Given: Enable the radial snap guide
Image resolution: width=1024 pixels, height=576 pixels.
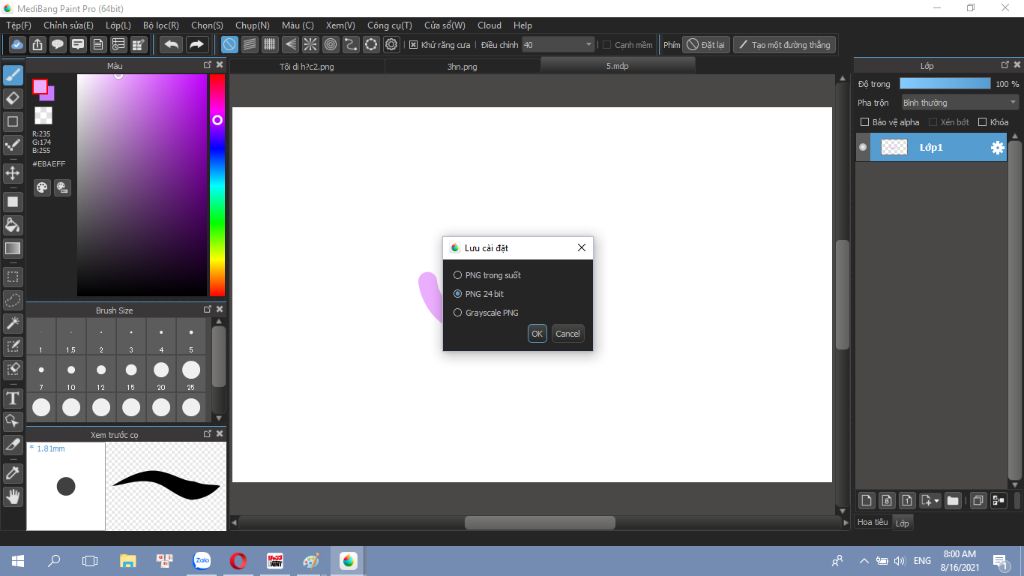Looking at the screenshot, I should click(x=310, y=44).
